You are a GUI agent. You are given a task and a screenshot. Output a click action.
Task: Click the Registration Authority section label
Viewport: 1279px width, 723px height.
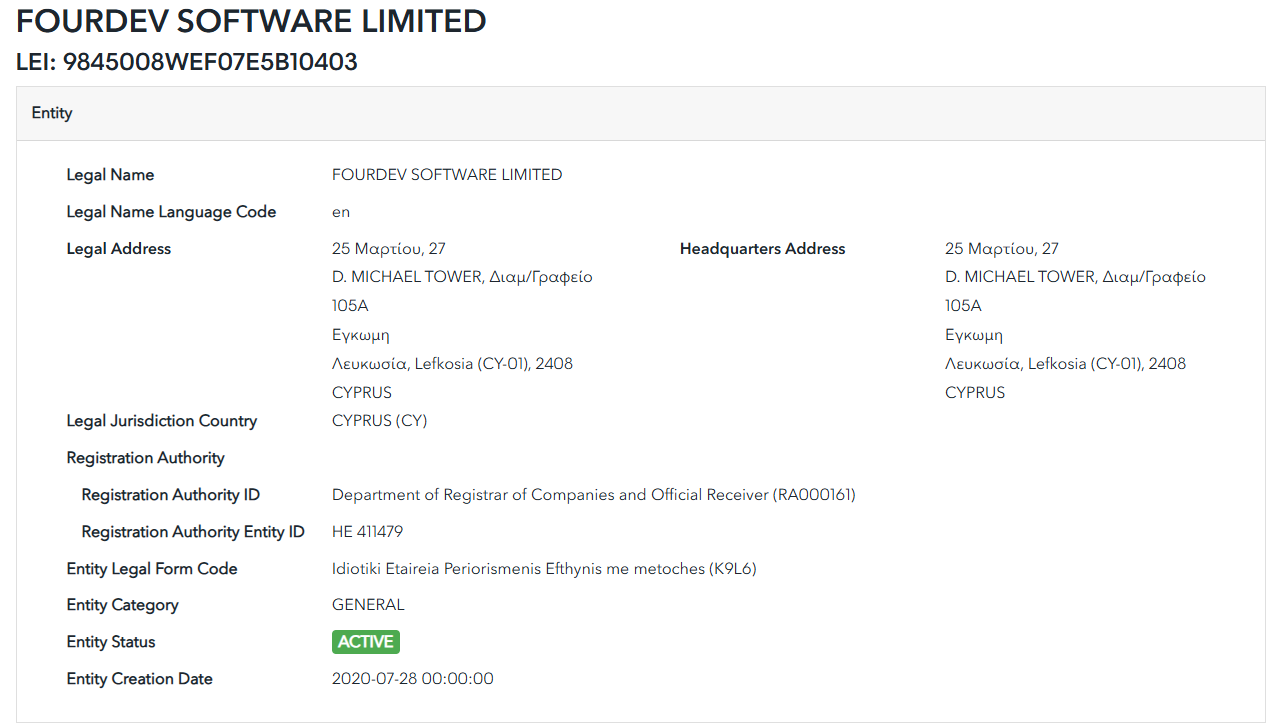tap(145, 458)
